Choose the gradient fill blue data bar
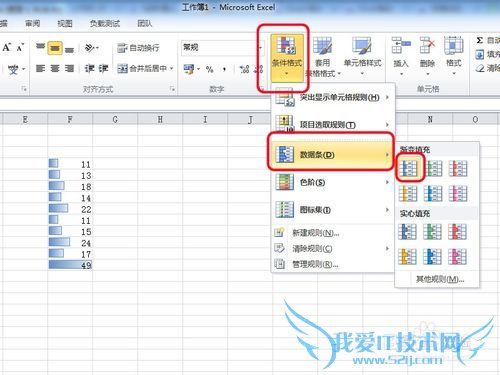This screenshot has width=500, height=375. pos(409,168)
